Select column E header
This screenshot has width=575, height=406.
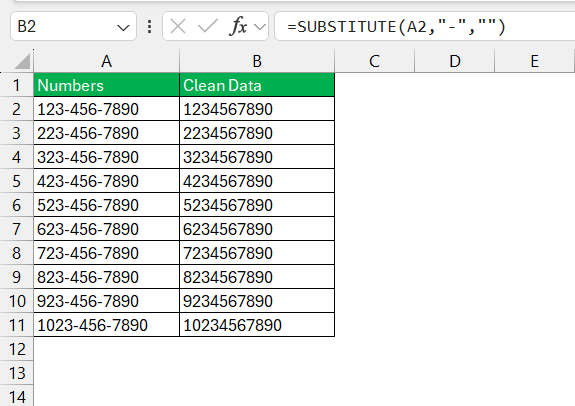[x=535, y=61]
